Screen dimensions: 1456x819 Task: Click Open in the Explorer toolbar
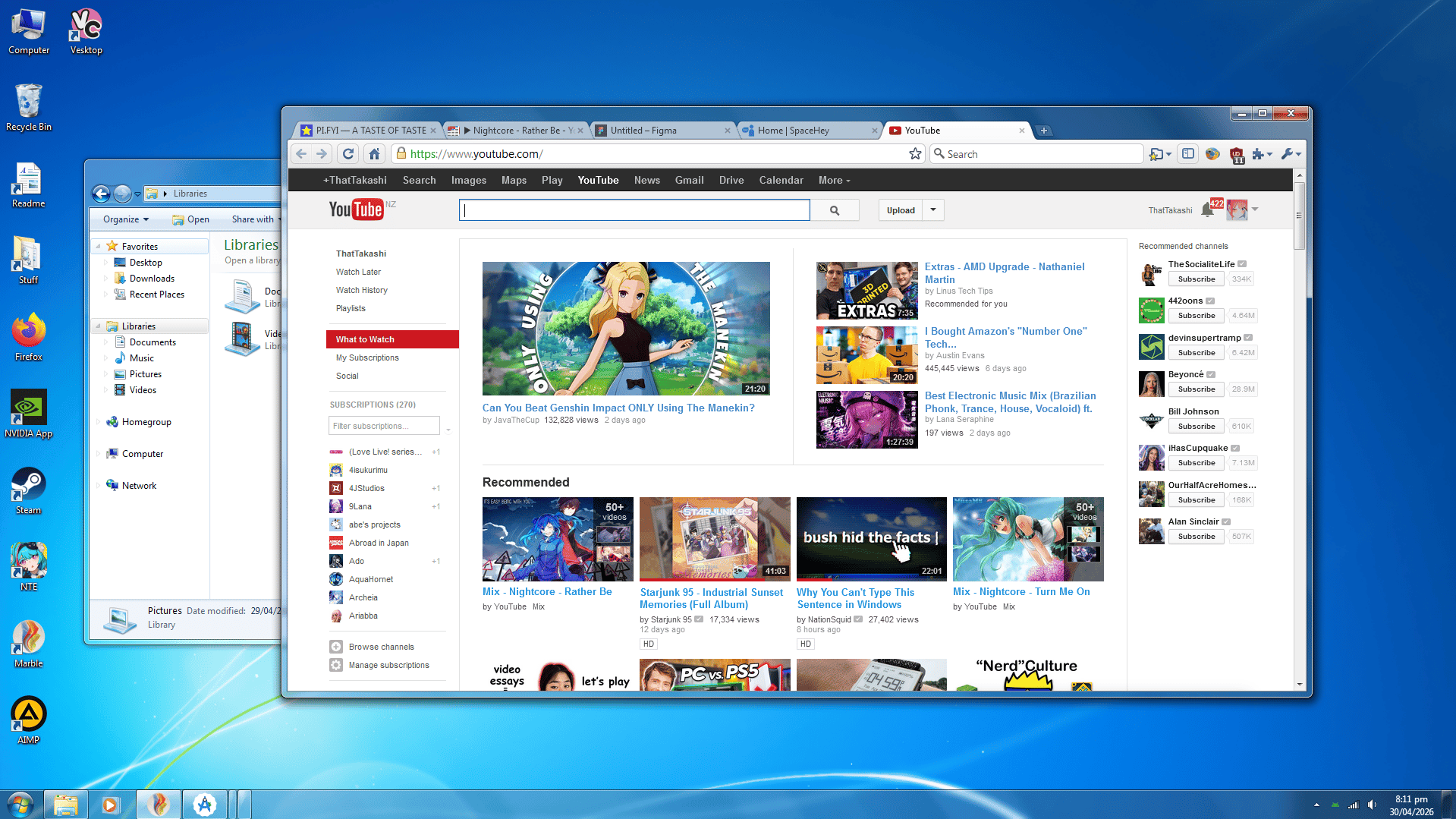[191, 219]
